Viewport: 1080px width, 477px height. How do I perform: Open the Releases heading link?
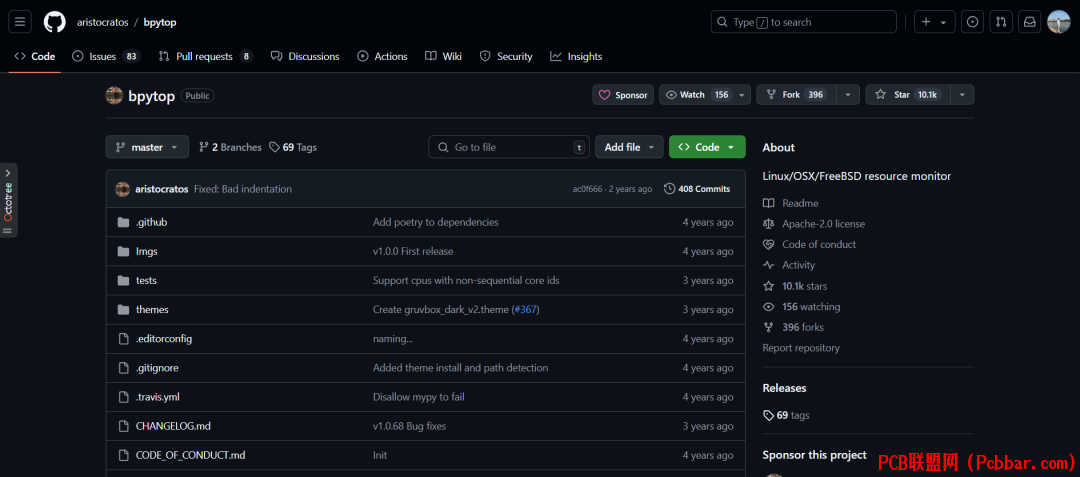pos(785,388)
